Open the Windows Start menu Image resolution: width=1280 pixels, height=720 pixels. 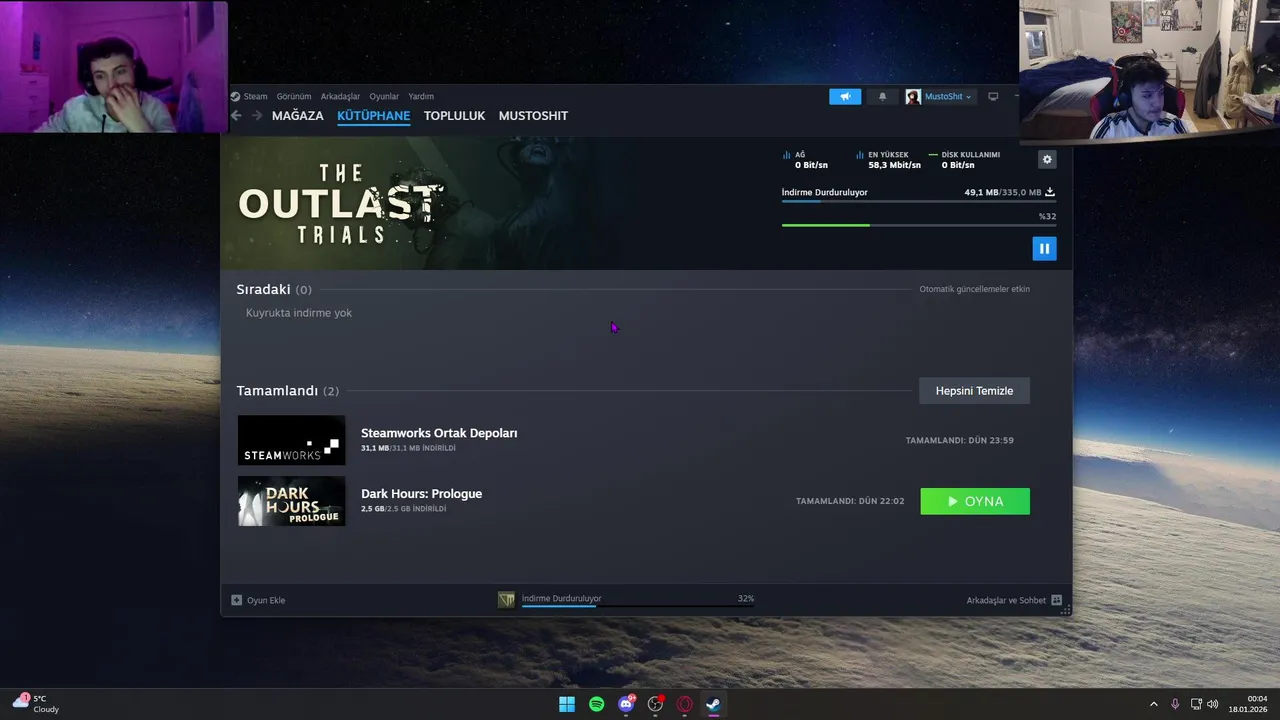[x=567, y=704]
